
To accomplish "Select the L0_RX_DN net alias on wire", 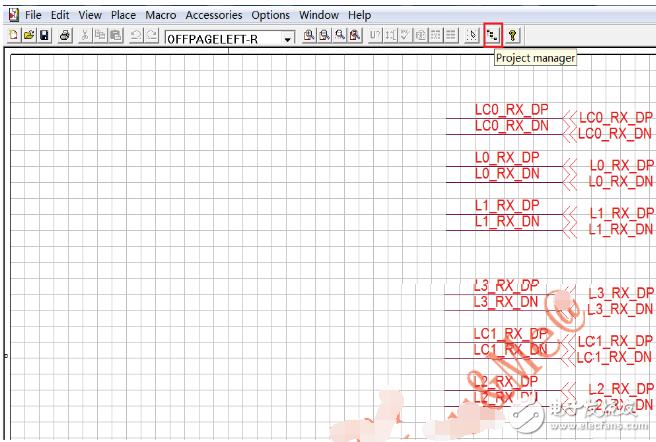I will 507,174.
